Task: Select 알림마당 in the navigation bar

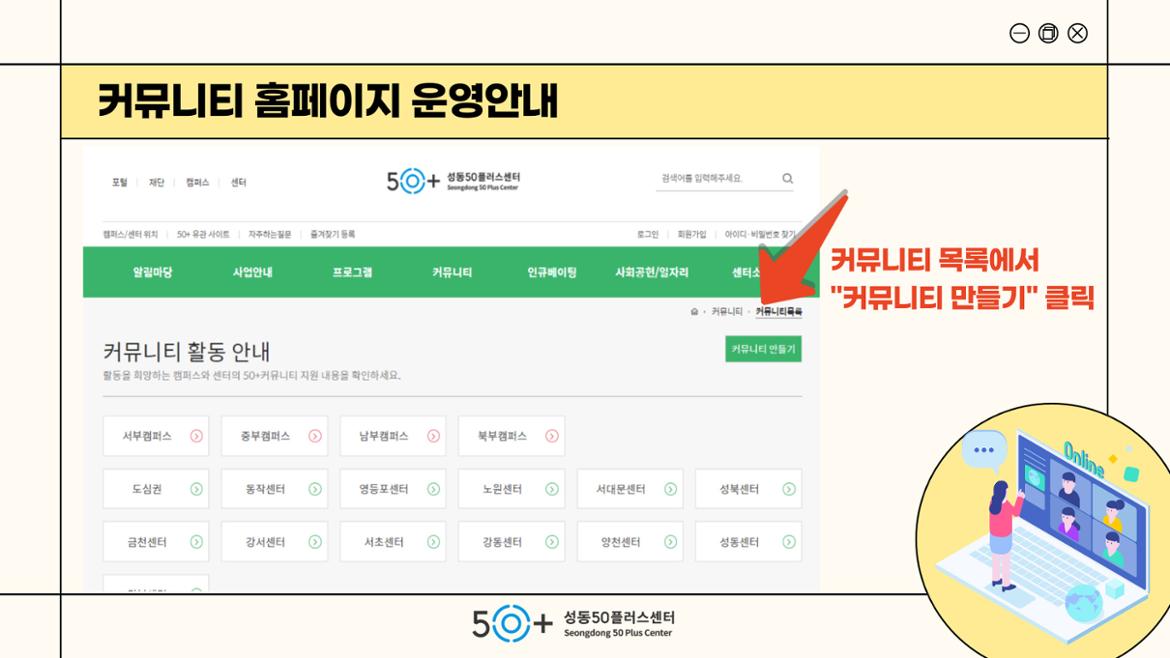Action: pos(152,273)
